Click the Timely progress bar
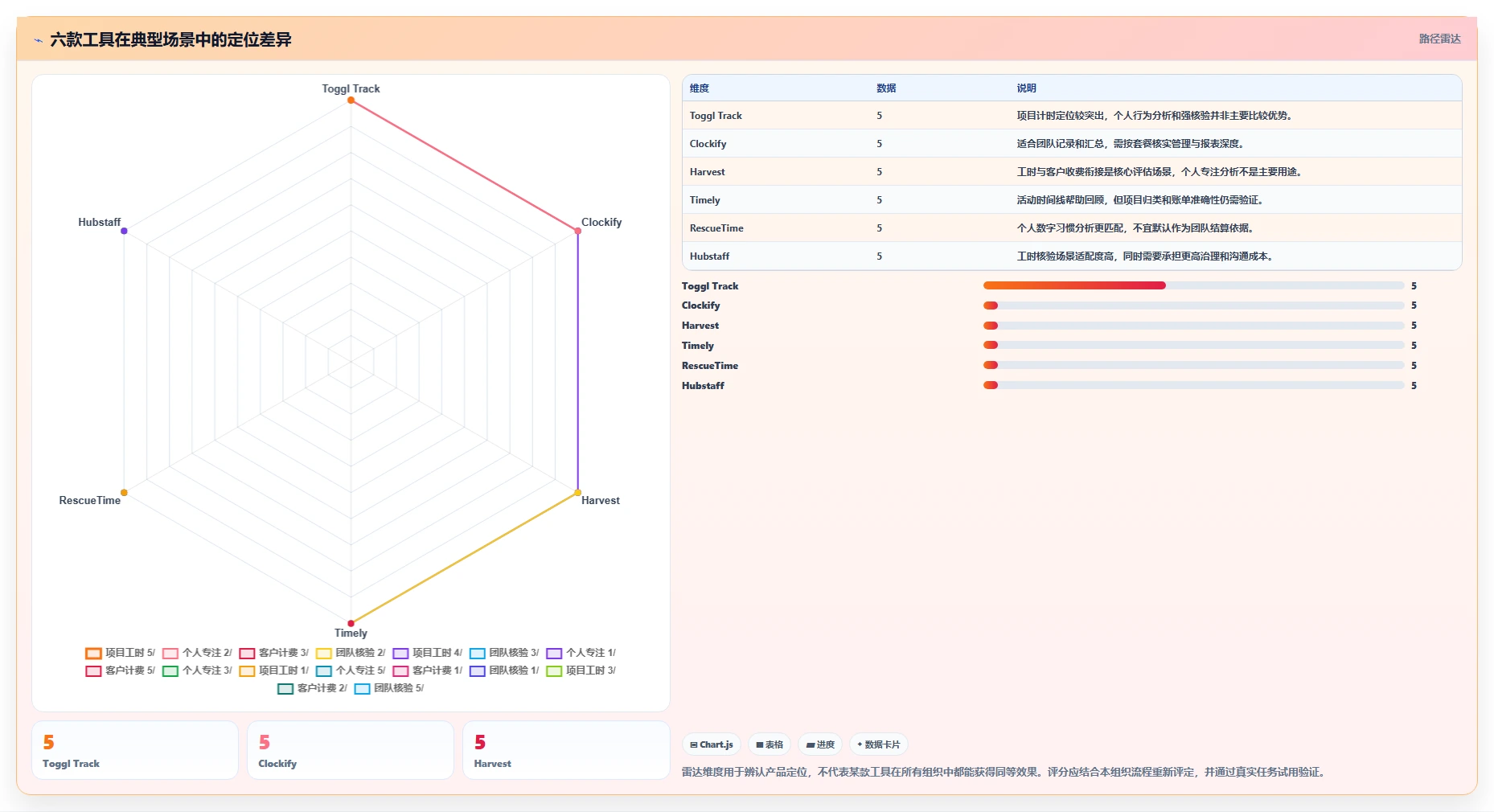This screenshot has width=1494, height=812. pyautogui.click(x=1193, y=345)
